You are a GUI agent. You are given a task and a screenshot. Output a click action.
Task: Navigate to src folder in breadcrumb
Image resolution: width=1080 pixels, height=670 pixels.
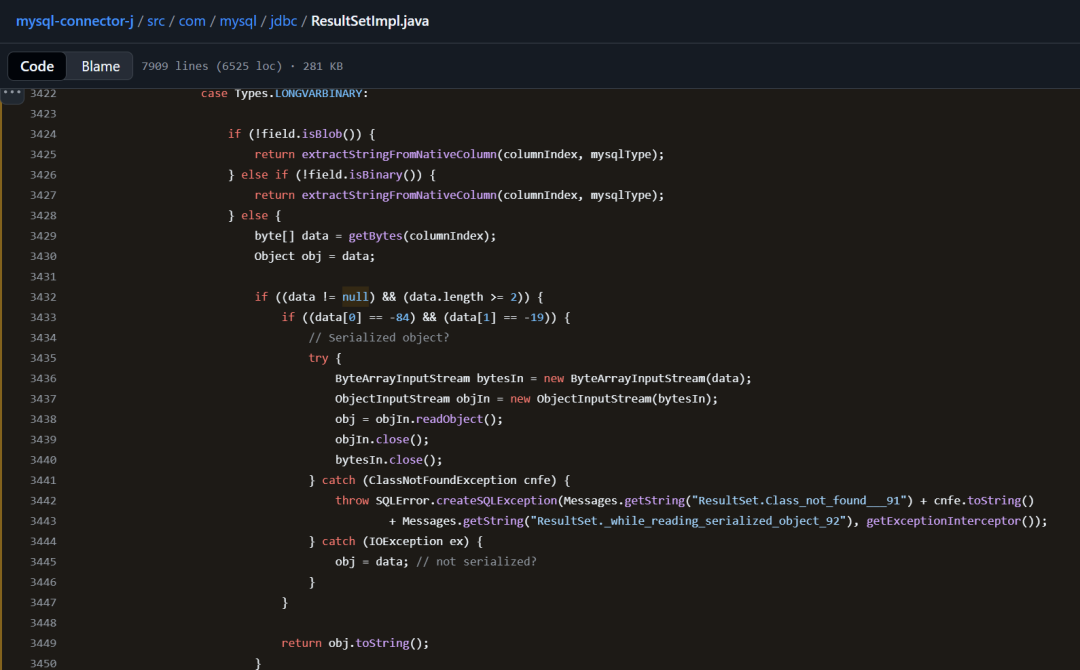click(157, 20)
